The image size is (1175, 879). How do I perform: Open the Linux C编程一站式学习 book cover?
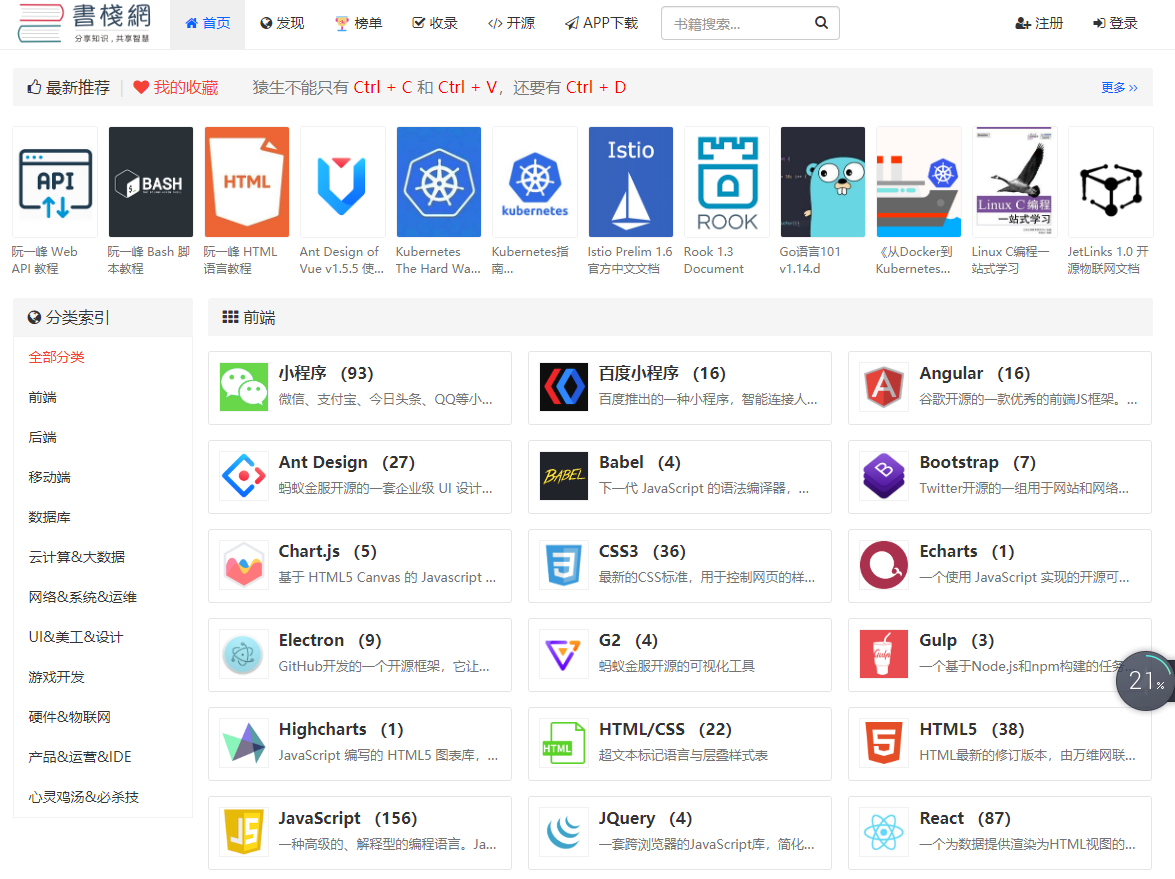[x=1015, y=182]
